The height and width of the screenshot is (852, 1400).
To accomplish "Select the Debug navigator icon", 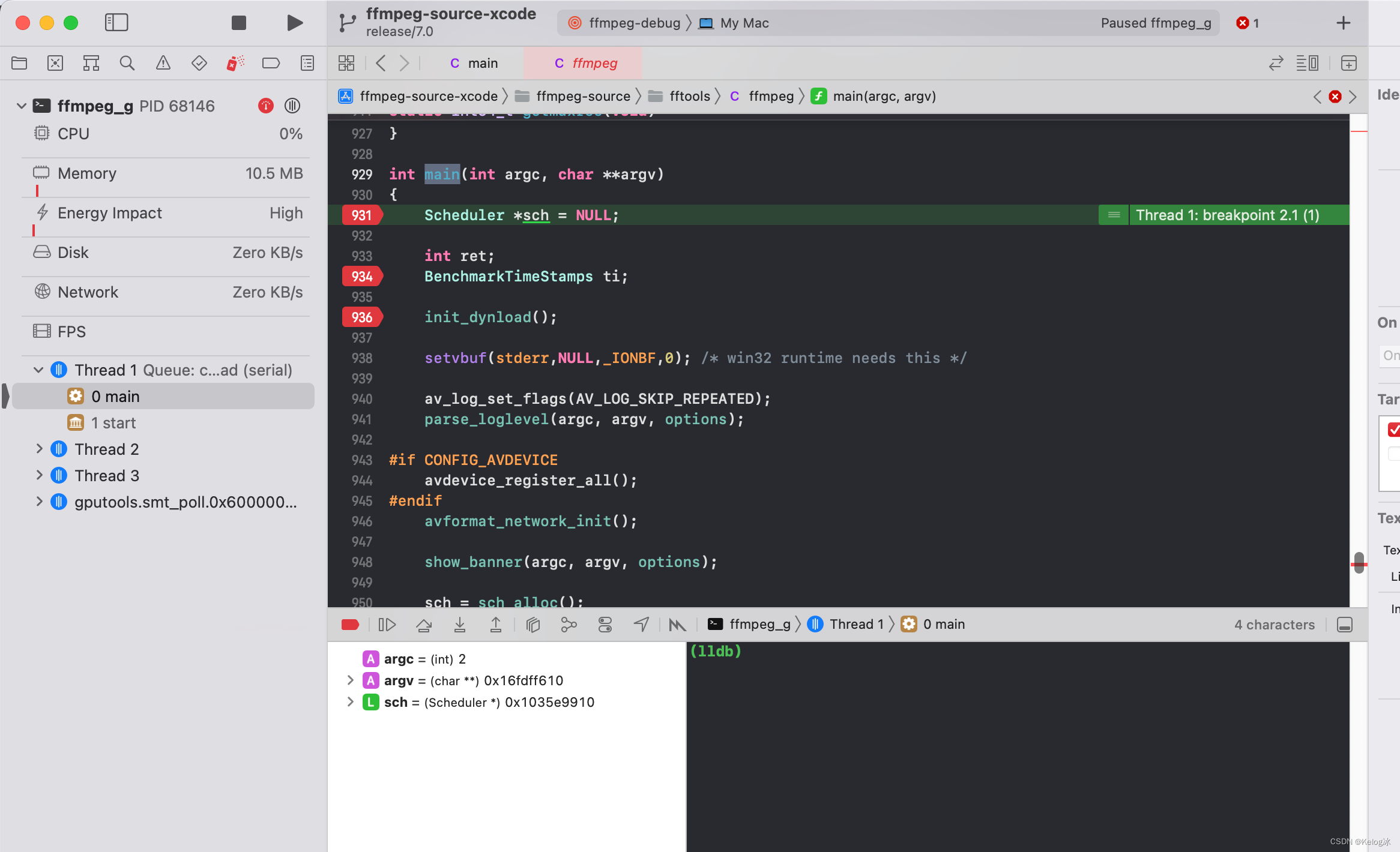I will [235, 63].
